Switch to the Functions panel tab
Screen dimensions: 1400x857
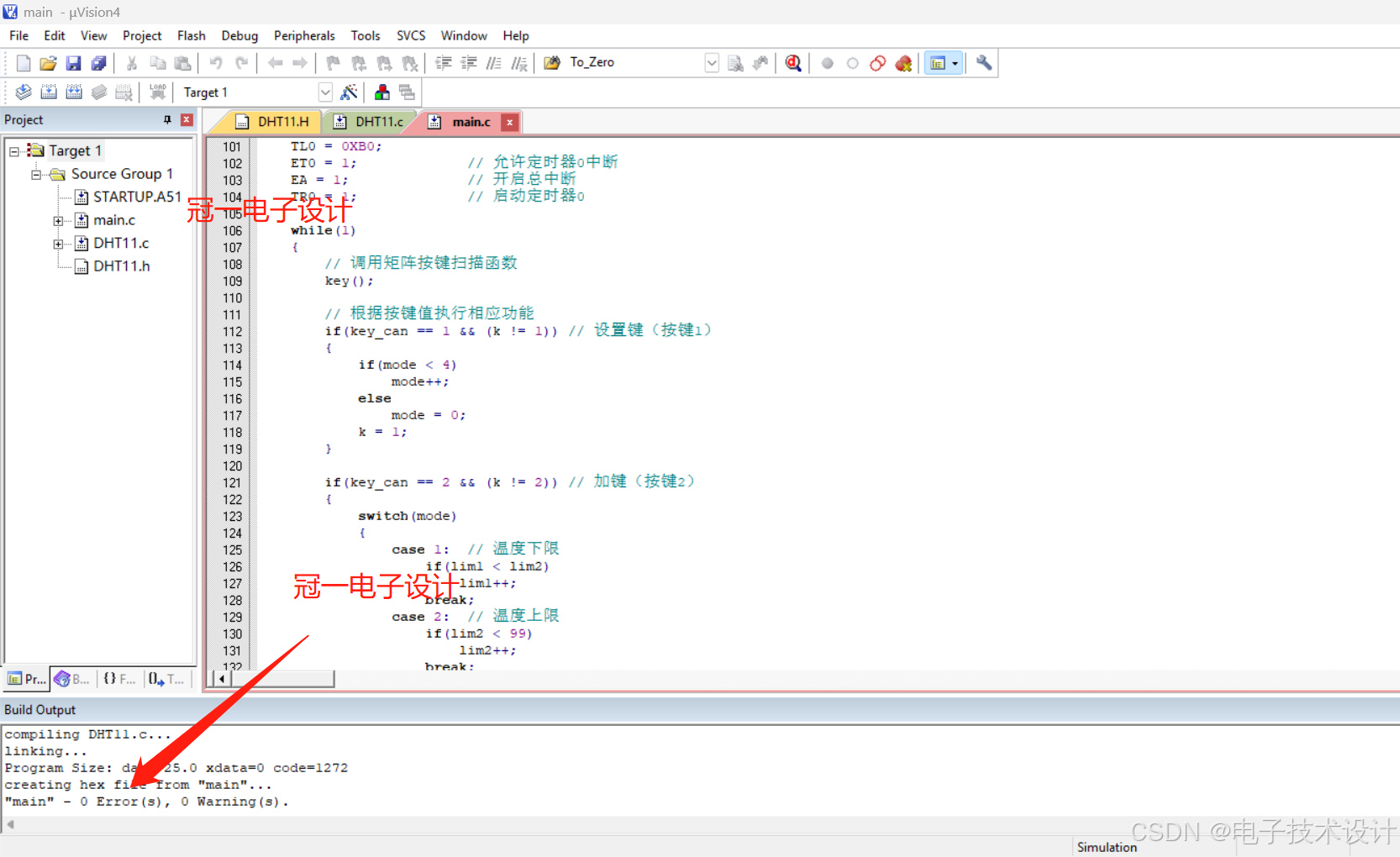[119, 679]
